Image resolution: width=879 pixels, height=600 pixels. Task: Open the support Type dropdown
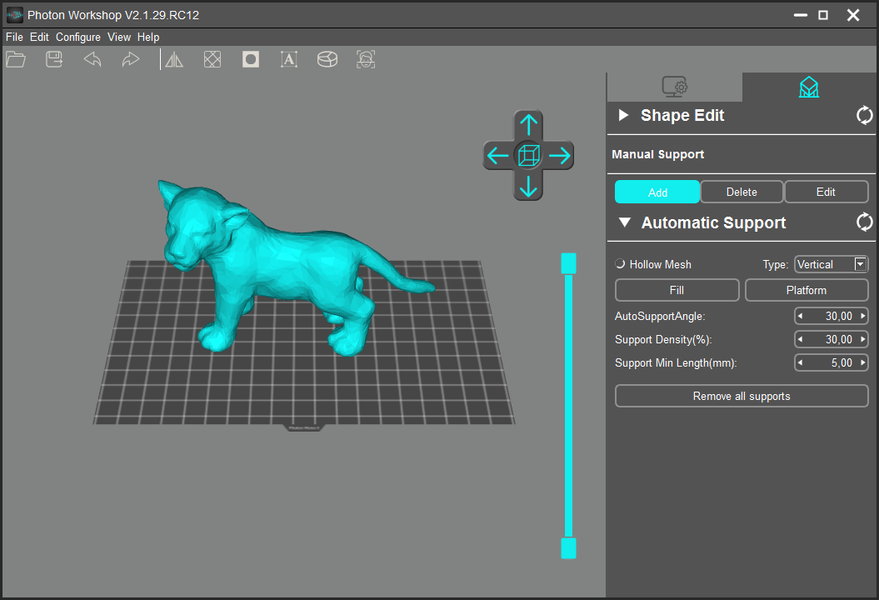860,264
